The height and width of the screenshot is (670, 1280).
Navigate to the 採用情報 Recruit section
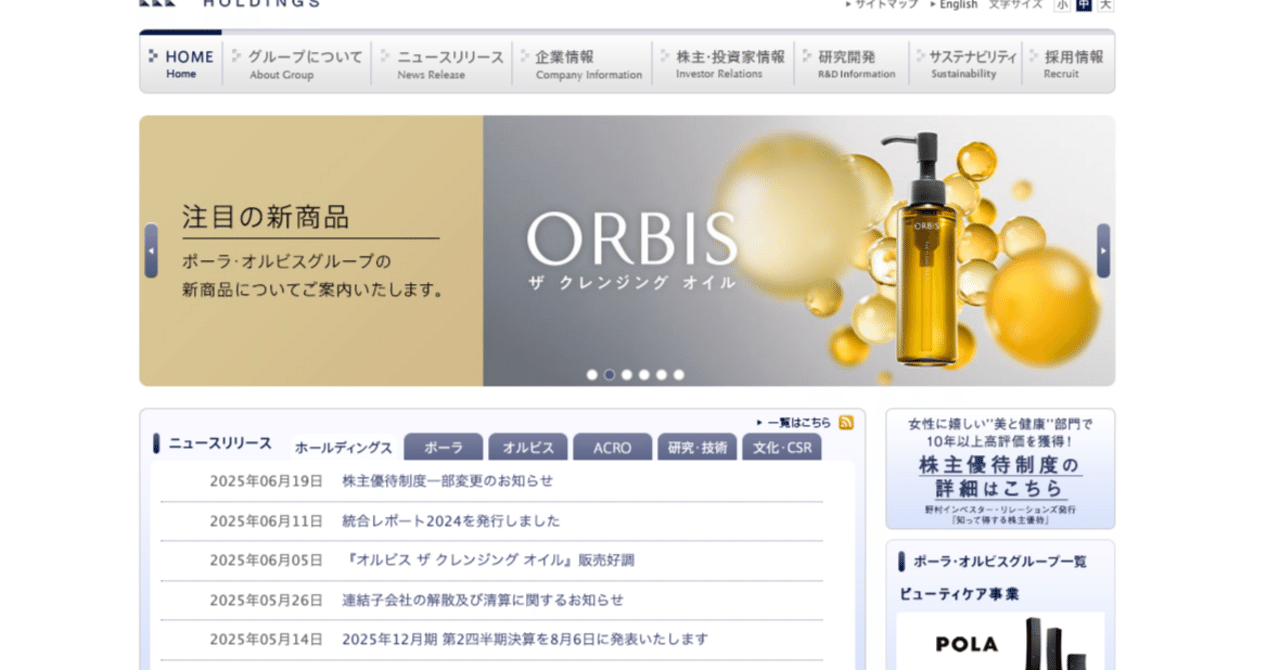[1068, 62]
